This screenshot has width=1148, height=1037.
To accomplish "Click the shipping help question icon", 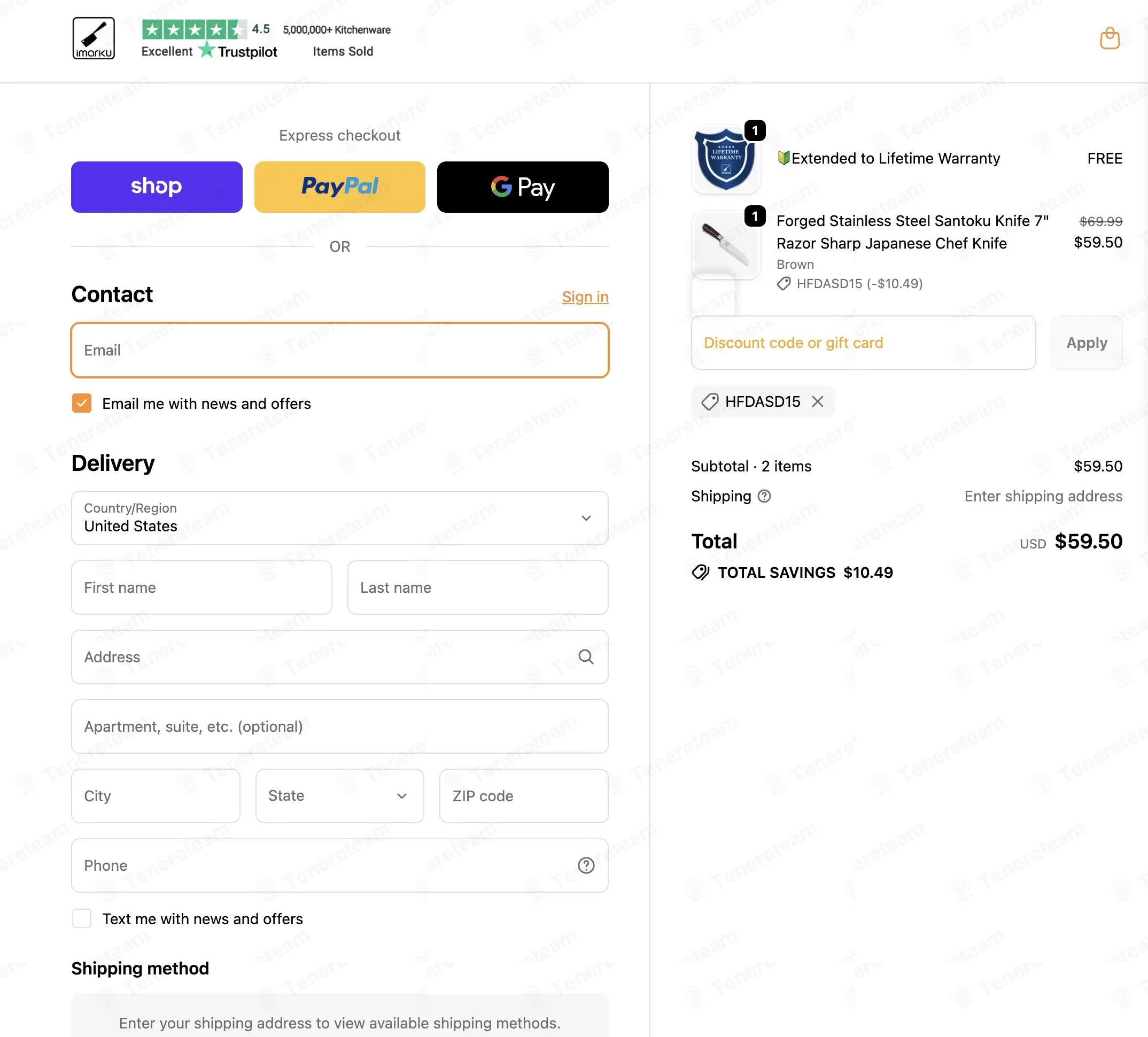I will click(764, 496).
